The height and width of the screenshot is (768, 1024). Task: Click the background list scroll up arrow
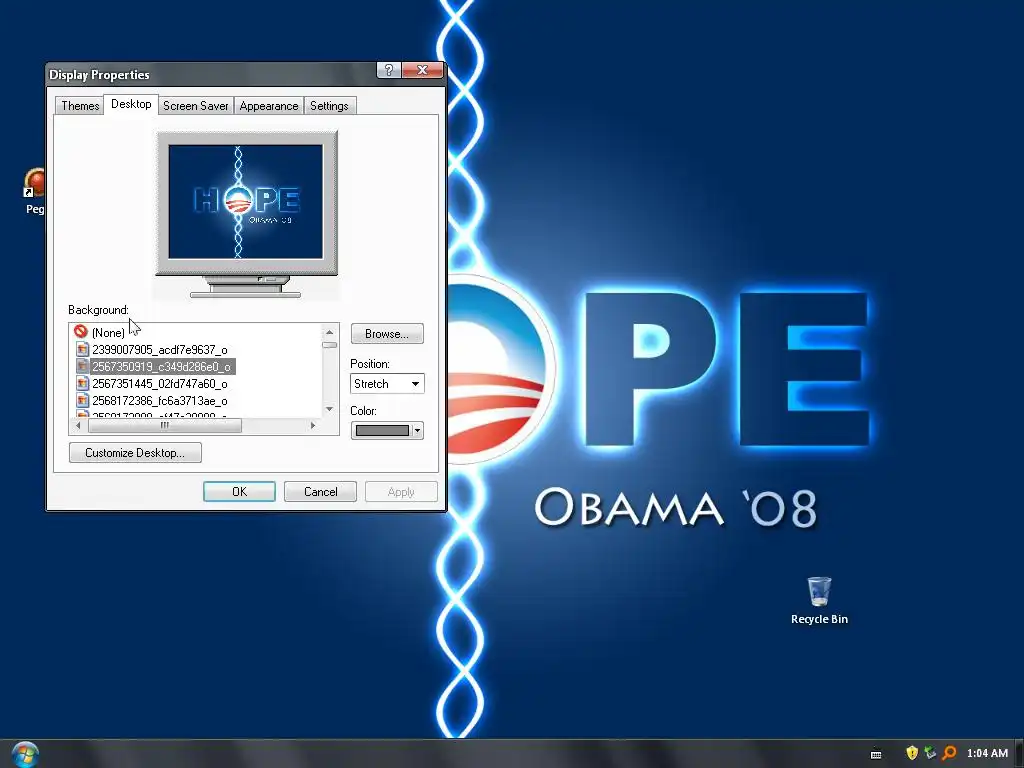(330, 332)
